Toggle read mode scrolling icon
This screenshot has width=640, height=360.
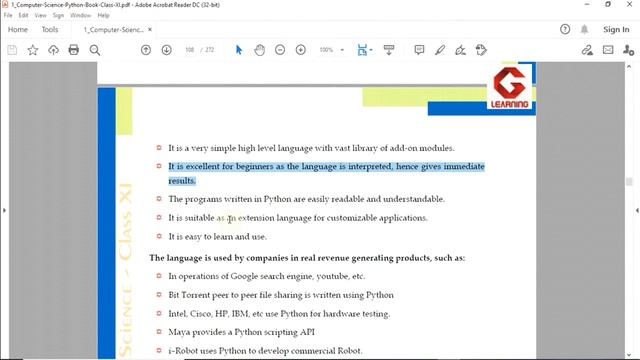coord(389,50)
